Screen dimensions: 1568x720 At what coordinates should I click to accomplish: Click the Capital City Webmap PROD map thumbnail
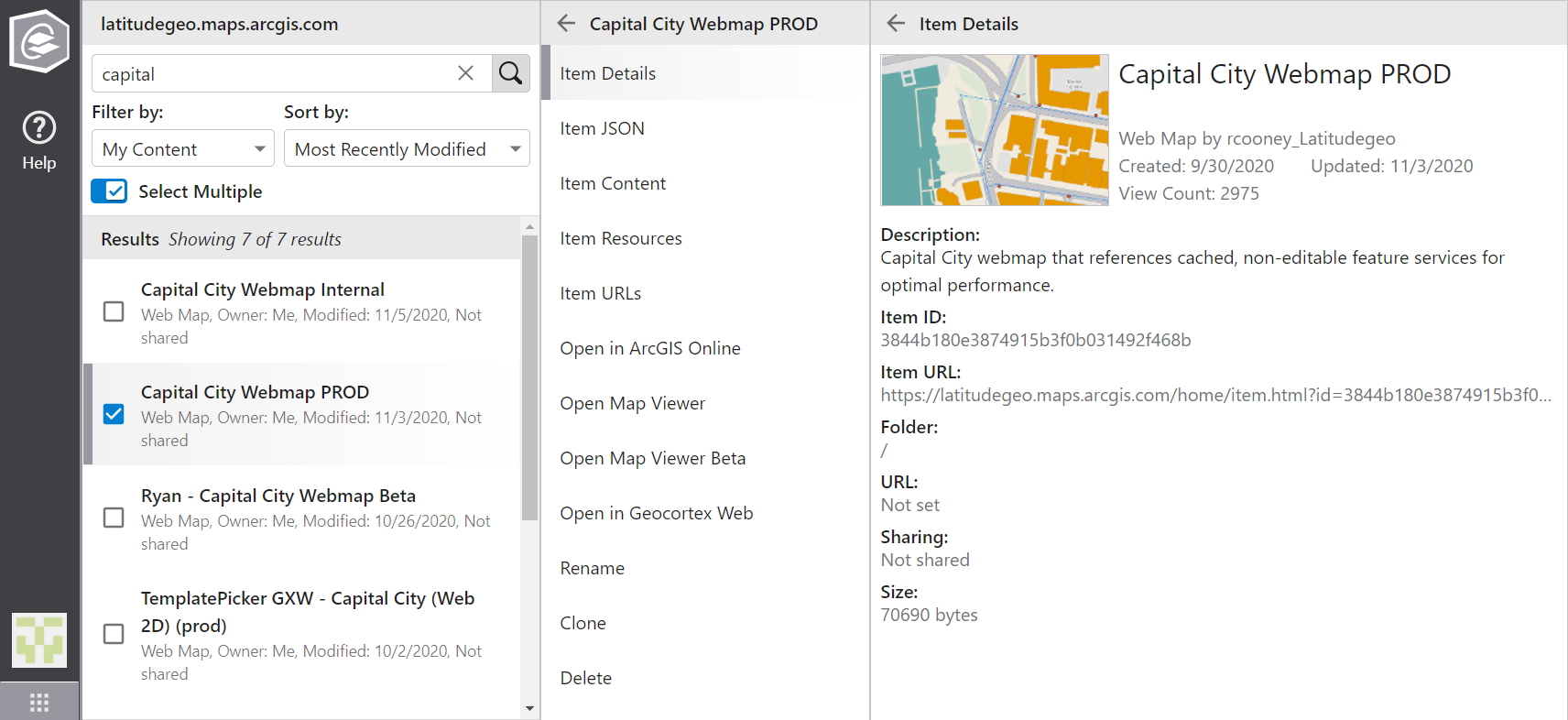pos(995,130)
